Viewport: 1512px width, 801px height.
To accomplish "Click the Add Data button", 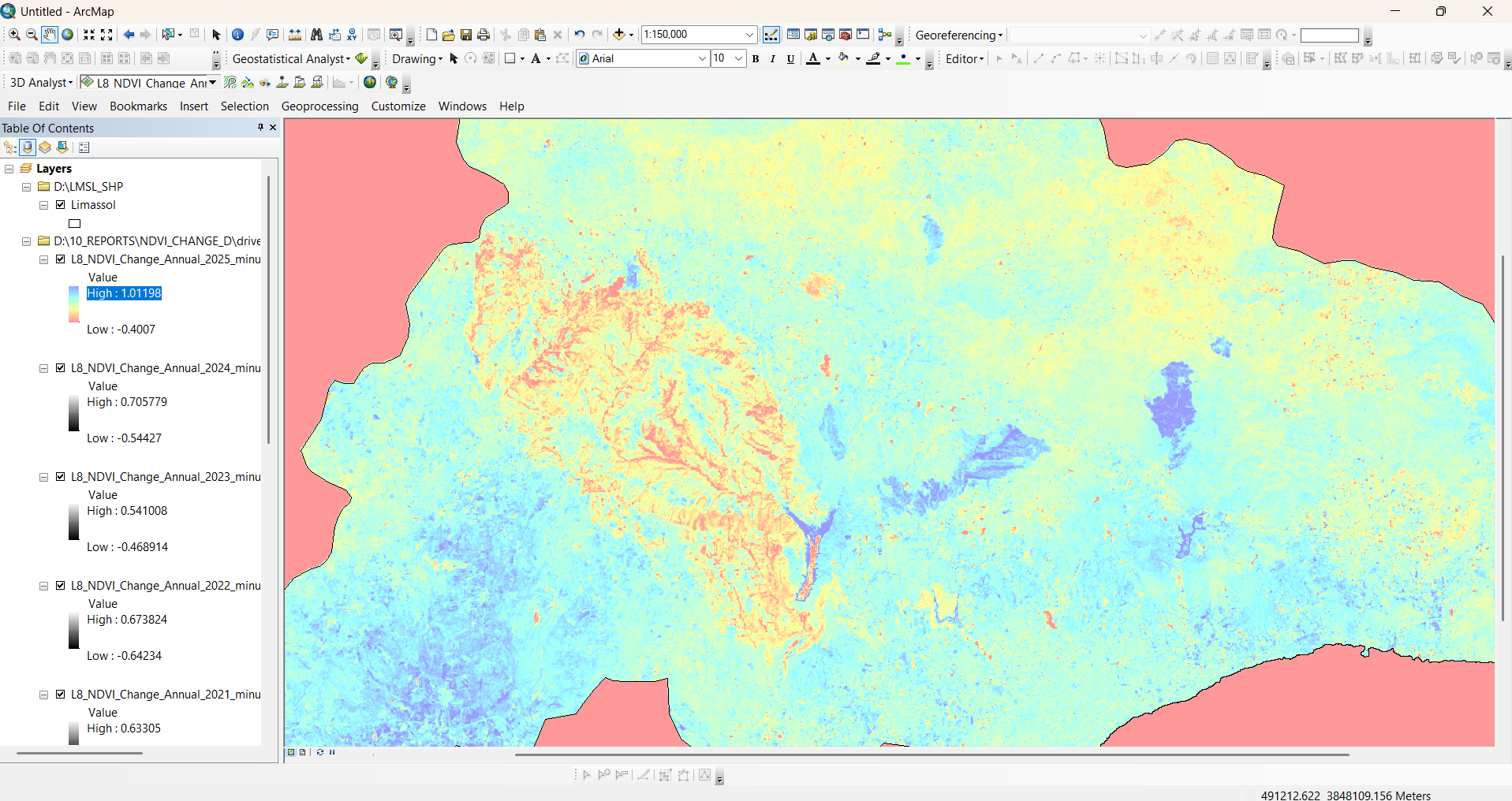I will (x=619, y=35).
